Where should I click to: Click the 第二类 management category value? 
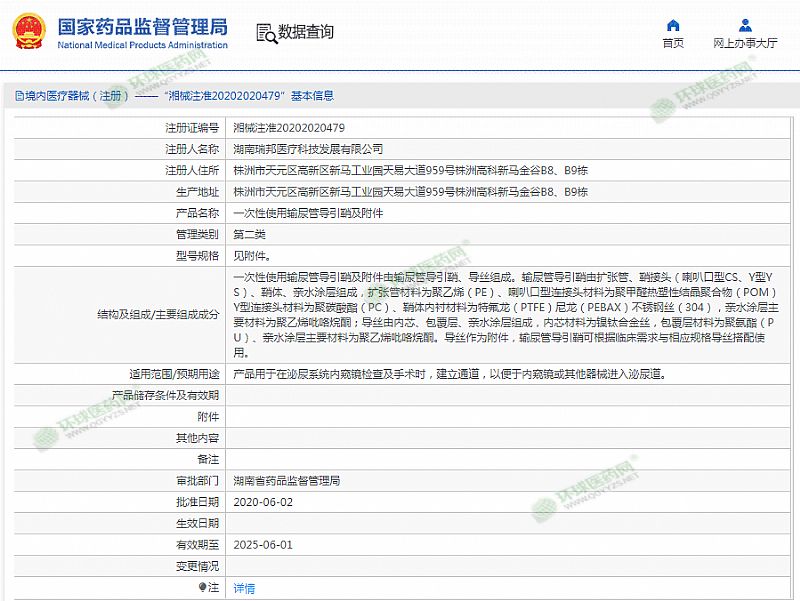click(x=249, y=234)
